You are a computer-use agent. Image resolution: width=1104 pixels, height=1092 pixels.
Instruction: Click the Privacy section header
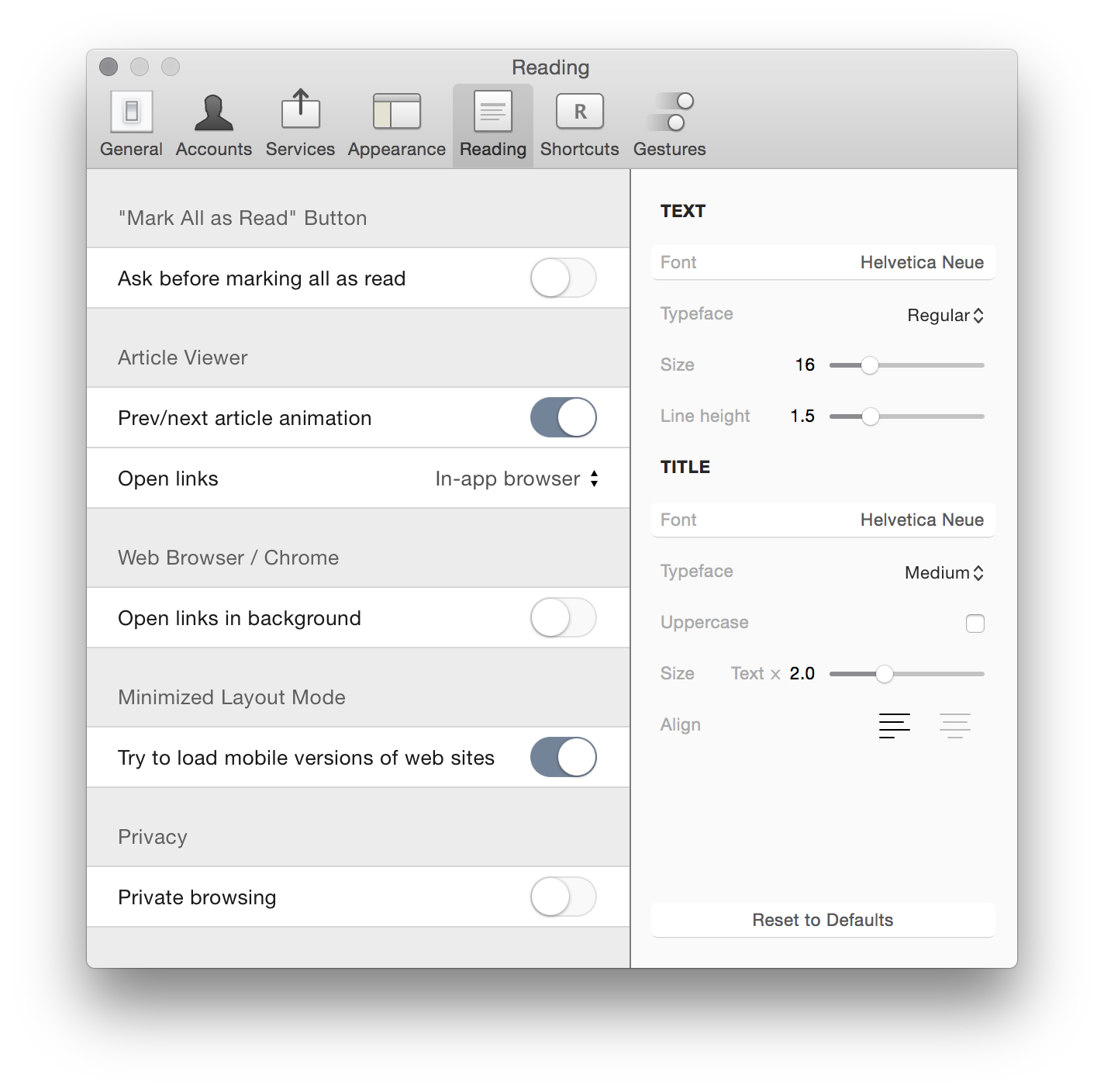tap(153, 837)
